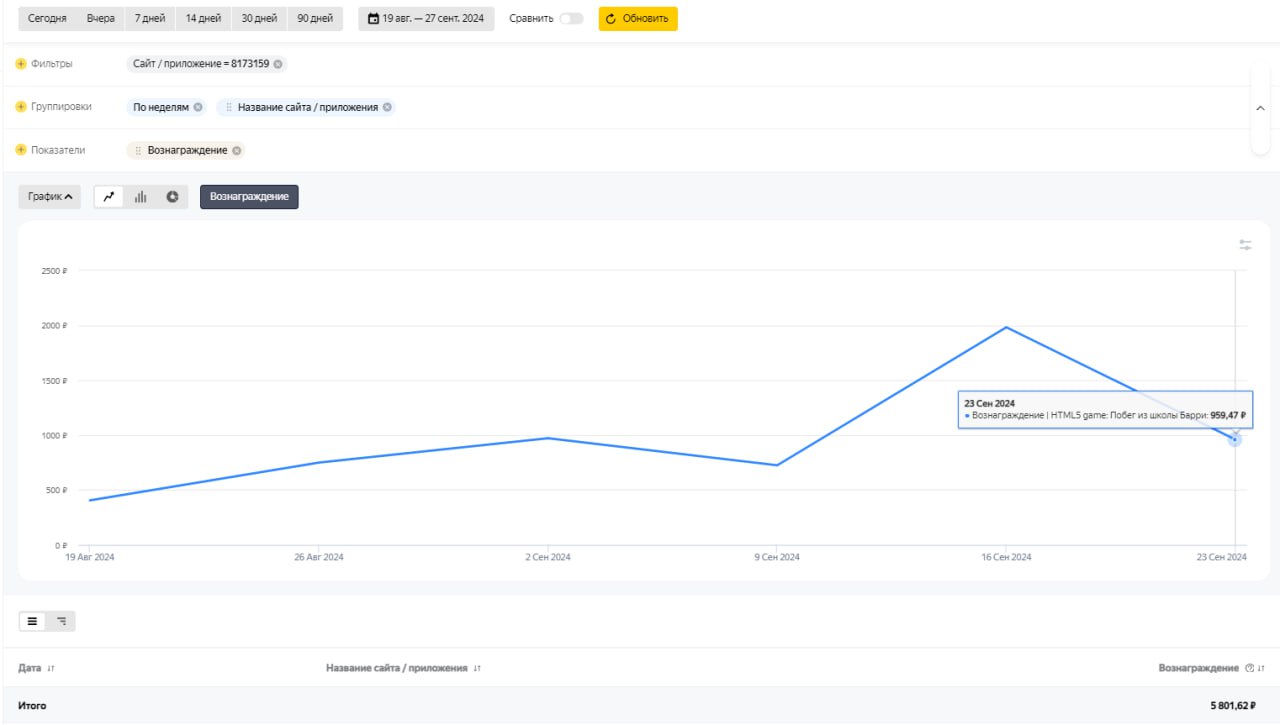Open chart settings sliders icon
This screenshot has height=725, width=1280.
(x=1245, y=244)
